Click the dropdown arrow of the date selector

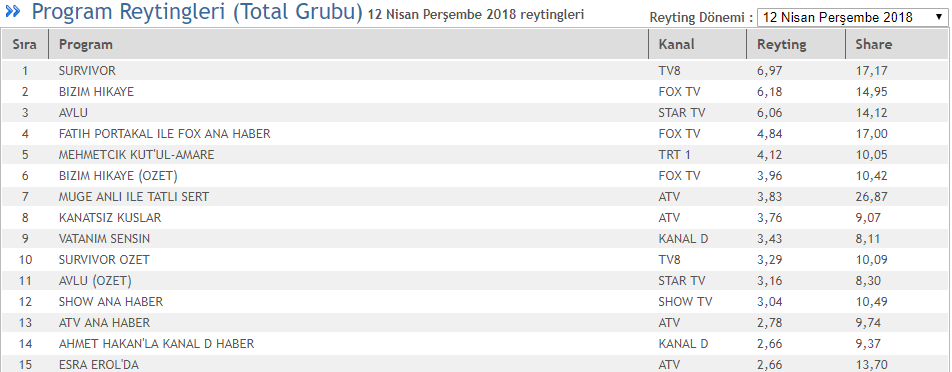coord(938,18)
